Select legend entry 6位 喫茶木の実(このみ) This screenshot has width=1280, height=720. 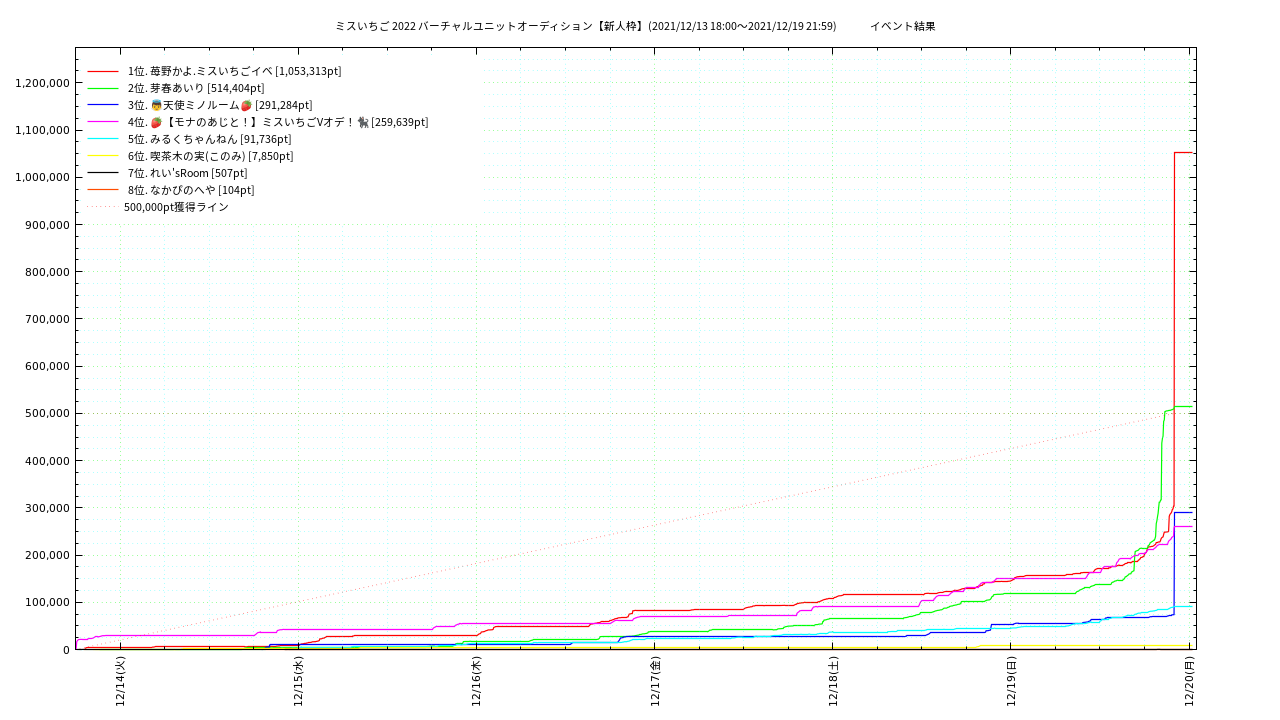pyautogui.click(x=210, y=156)
